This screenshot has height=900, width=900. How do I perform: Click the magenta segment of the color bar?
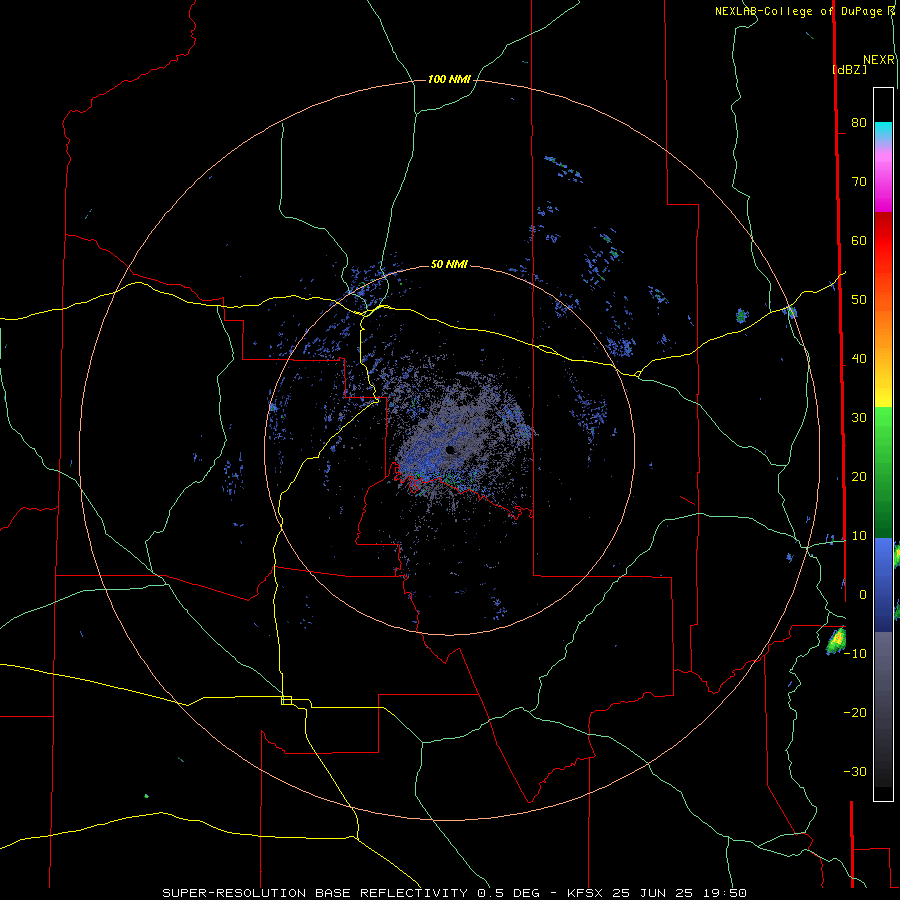click(883, 184)
